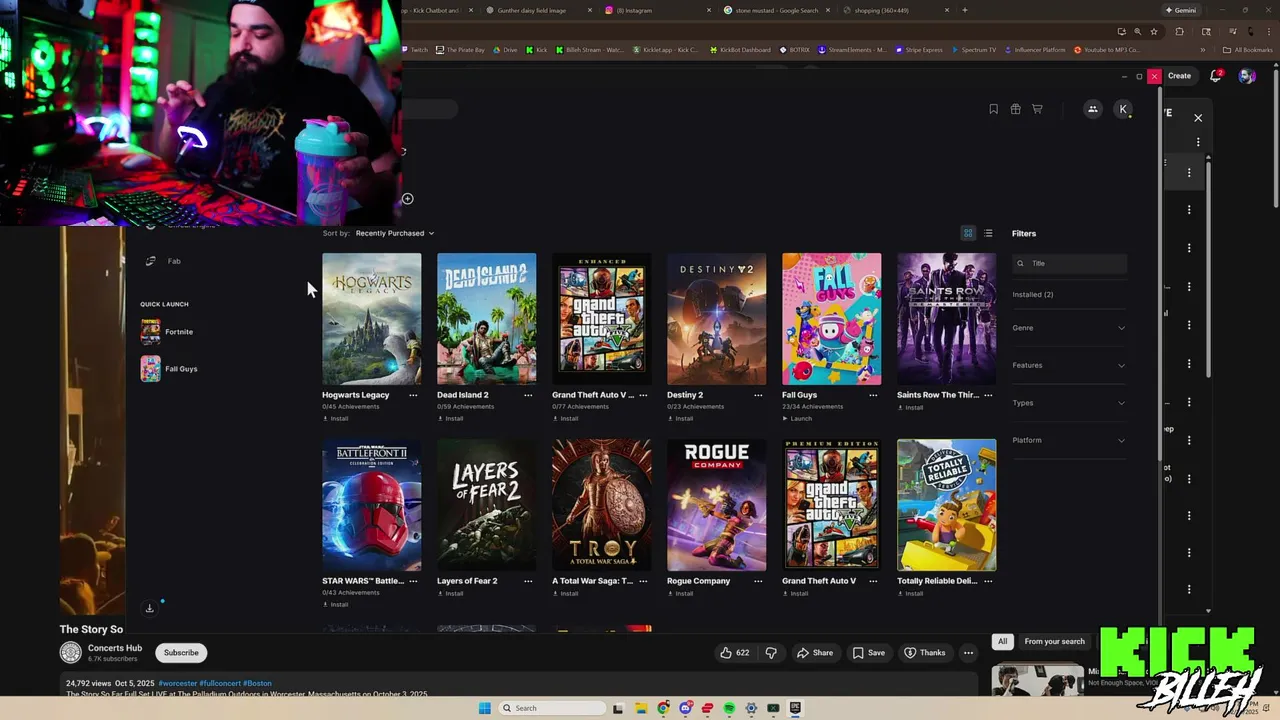Open the friends icon in Epic launcher
This screenshot has width=1280, height=720.
[x=1093, y=109]
